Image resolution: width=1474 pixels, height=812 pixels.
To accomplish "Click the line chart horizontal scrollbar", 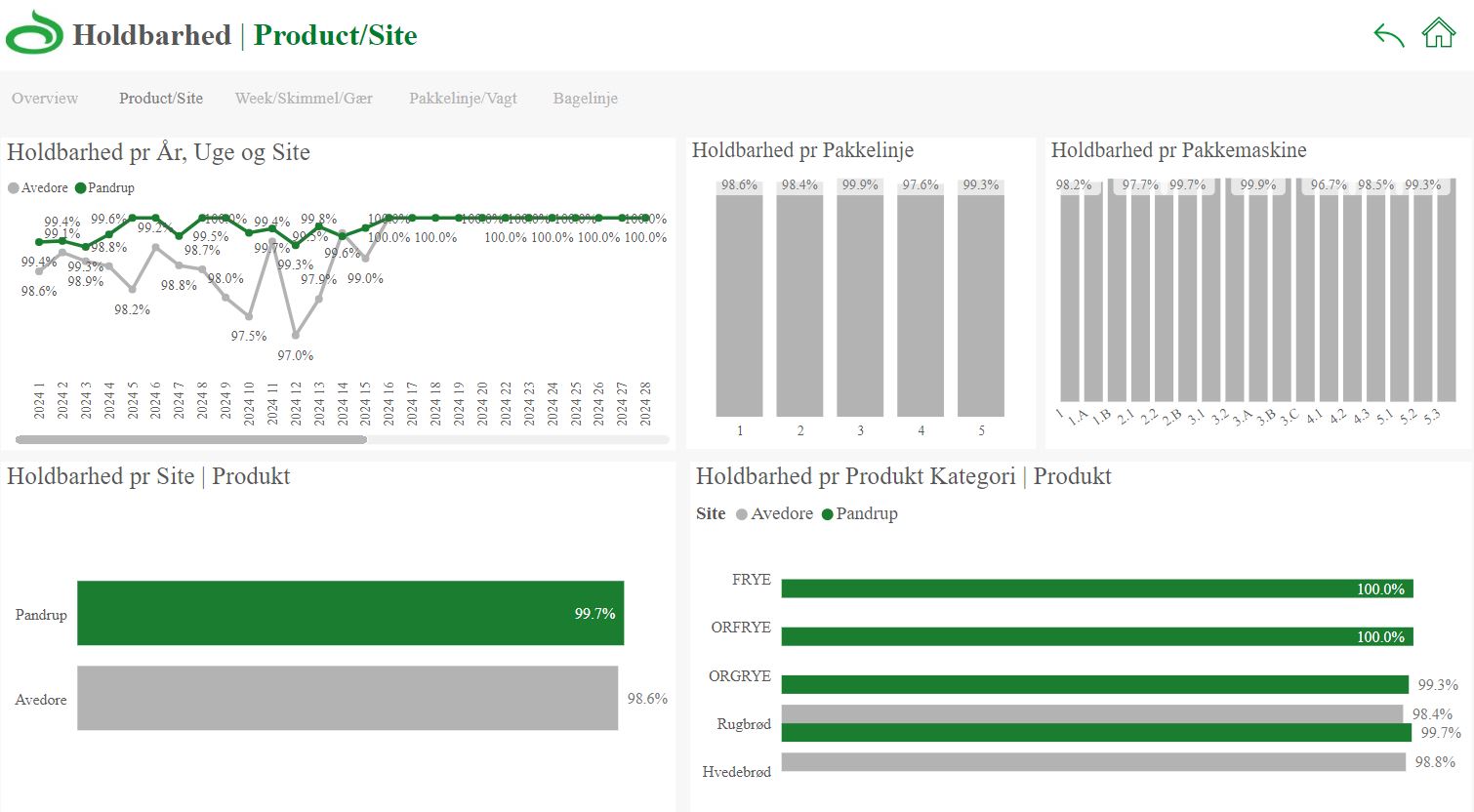I will click(191, 440).
